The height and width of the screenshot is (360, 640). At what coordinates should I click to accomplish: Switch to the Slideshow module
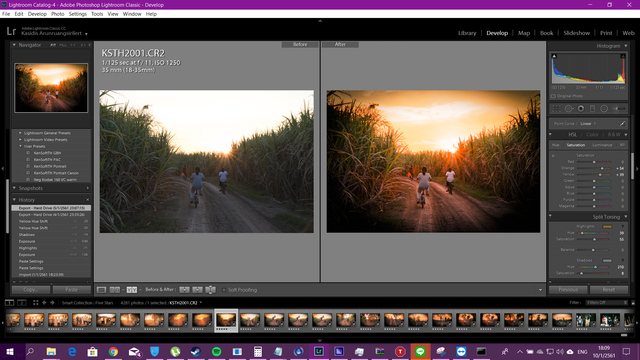click(576, 33)
